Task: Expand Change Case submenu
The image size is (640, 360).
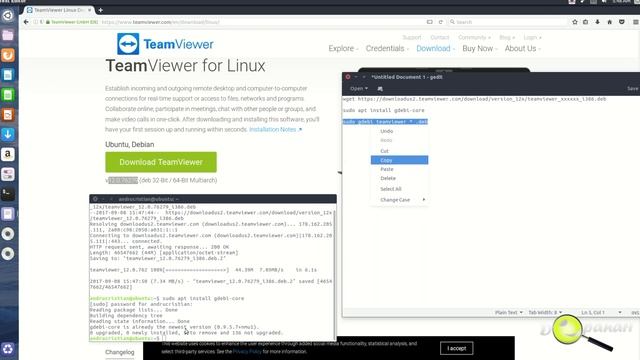Action: (399, 200)
